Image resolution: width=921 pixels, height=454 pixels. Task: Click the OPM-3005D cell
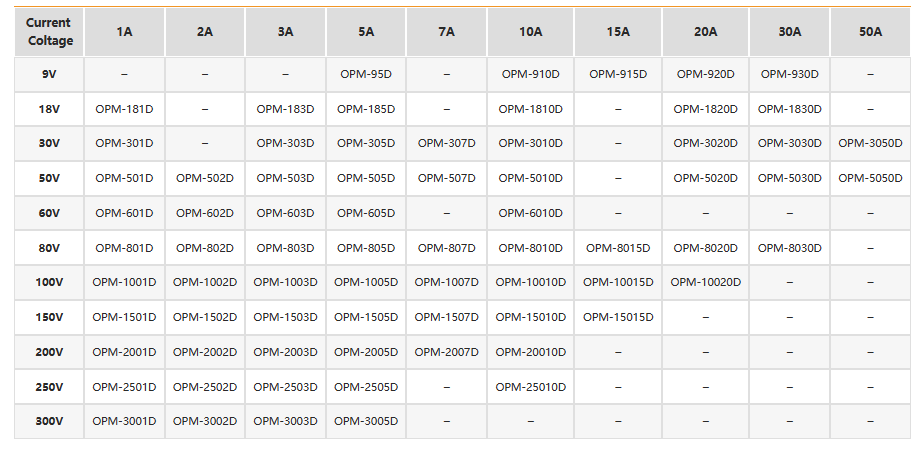(366, 421)
